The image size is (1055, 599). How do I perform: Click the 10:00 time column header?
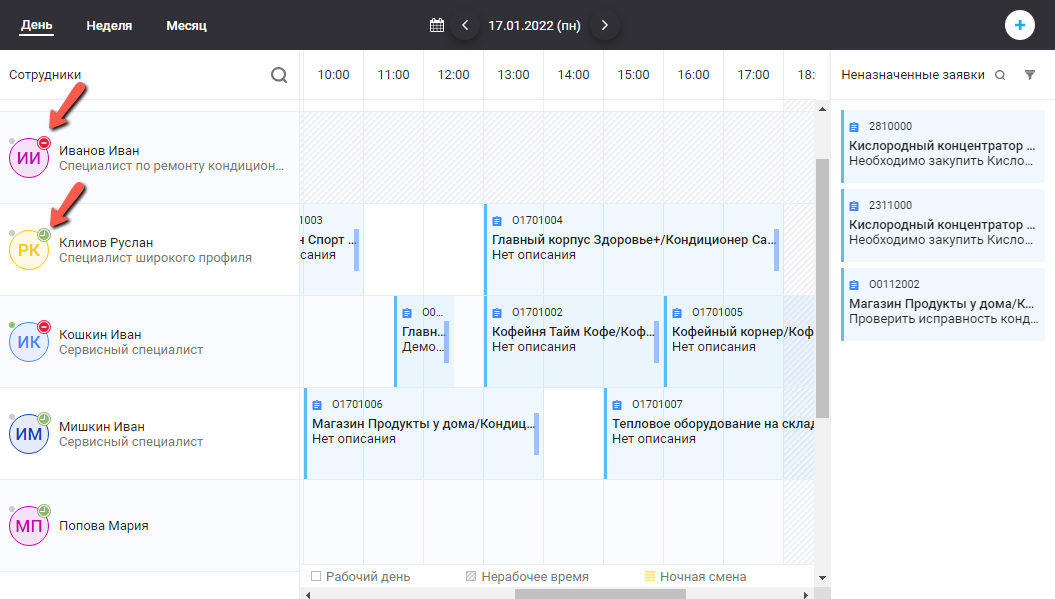tap(334, 75)
